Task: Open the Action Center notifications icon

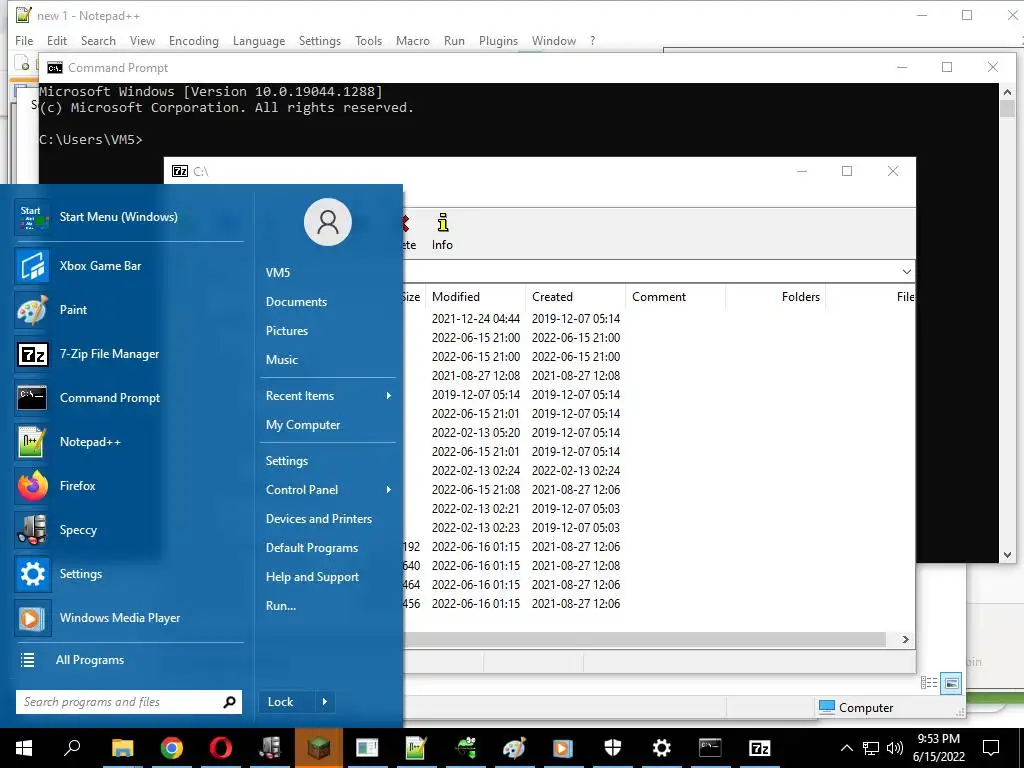Action: point(991,748)
